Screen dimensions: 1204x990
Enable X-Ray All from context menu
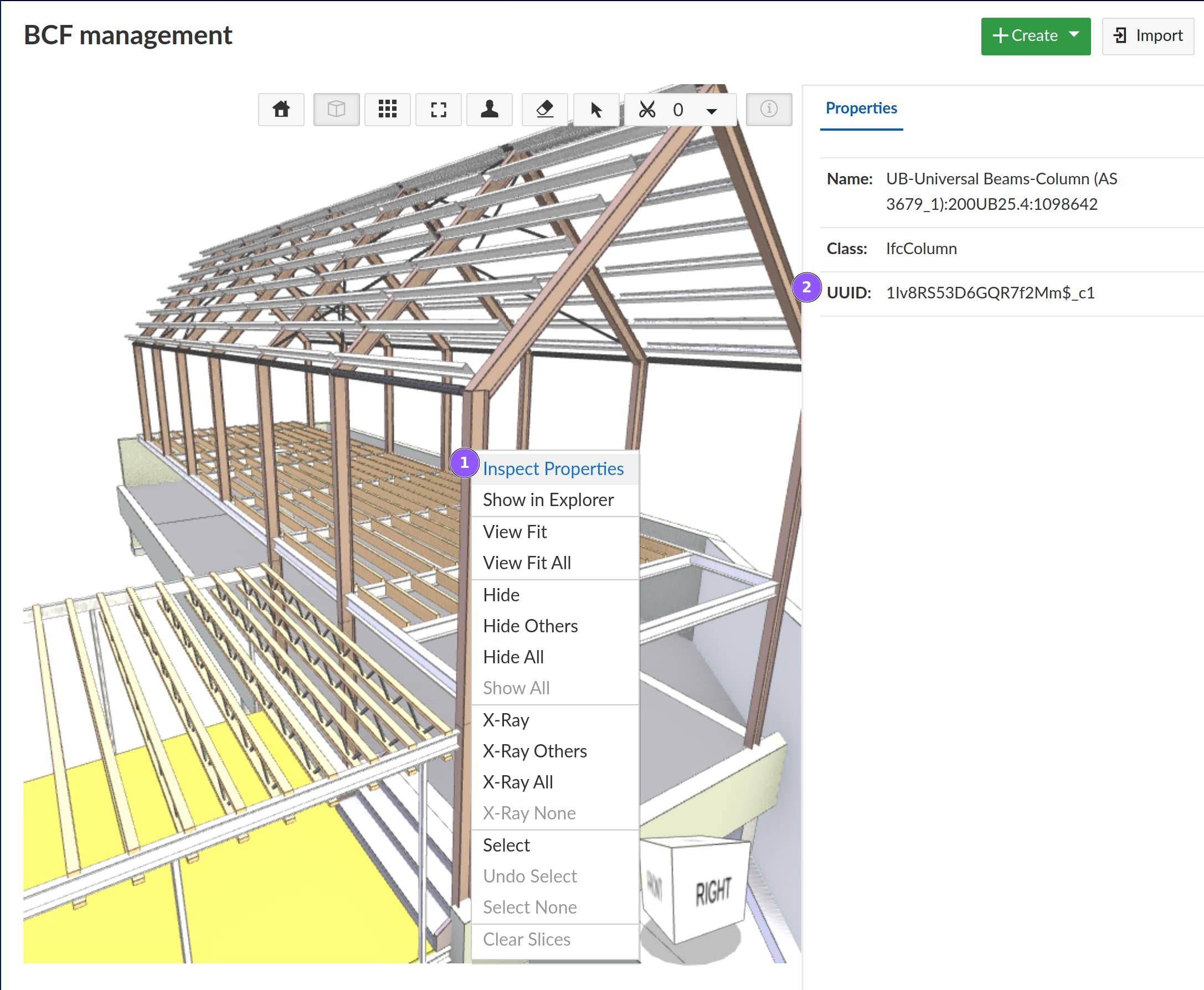point(518,781)
